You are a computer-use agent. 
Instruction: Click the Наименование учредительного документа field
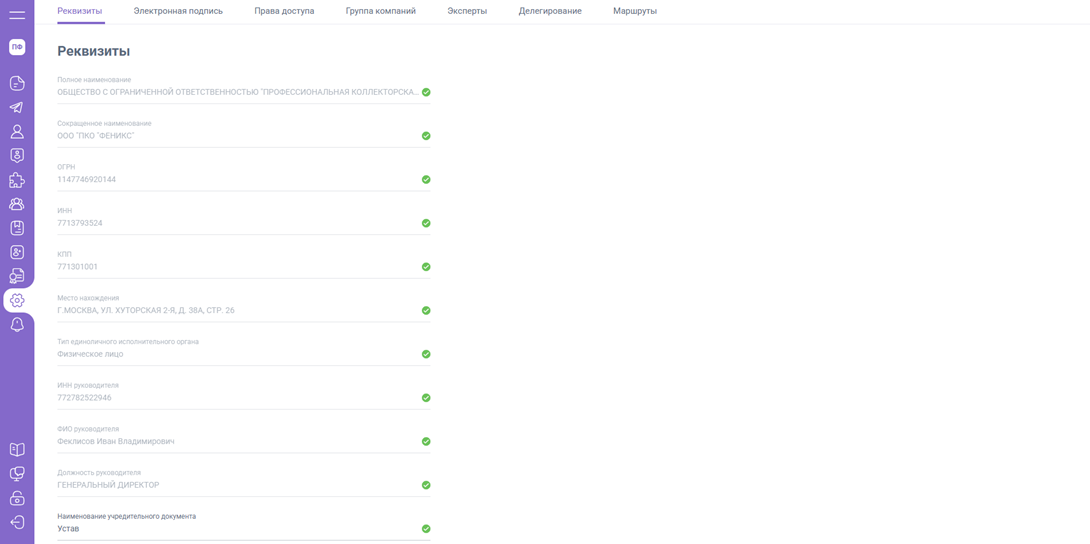[235, 529]
